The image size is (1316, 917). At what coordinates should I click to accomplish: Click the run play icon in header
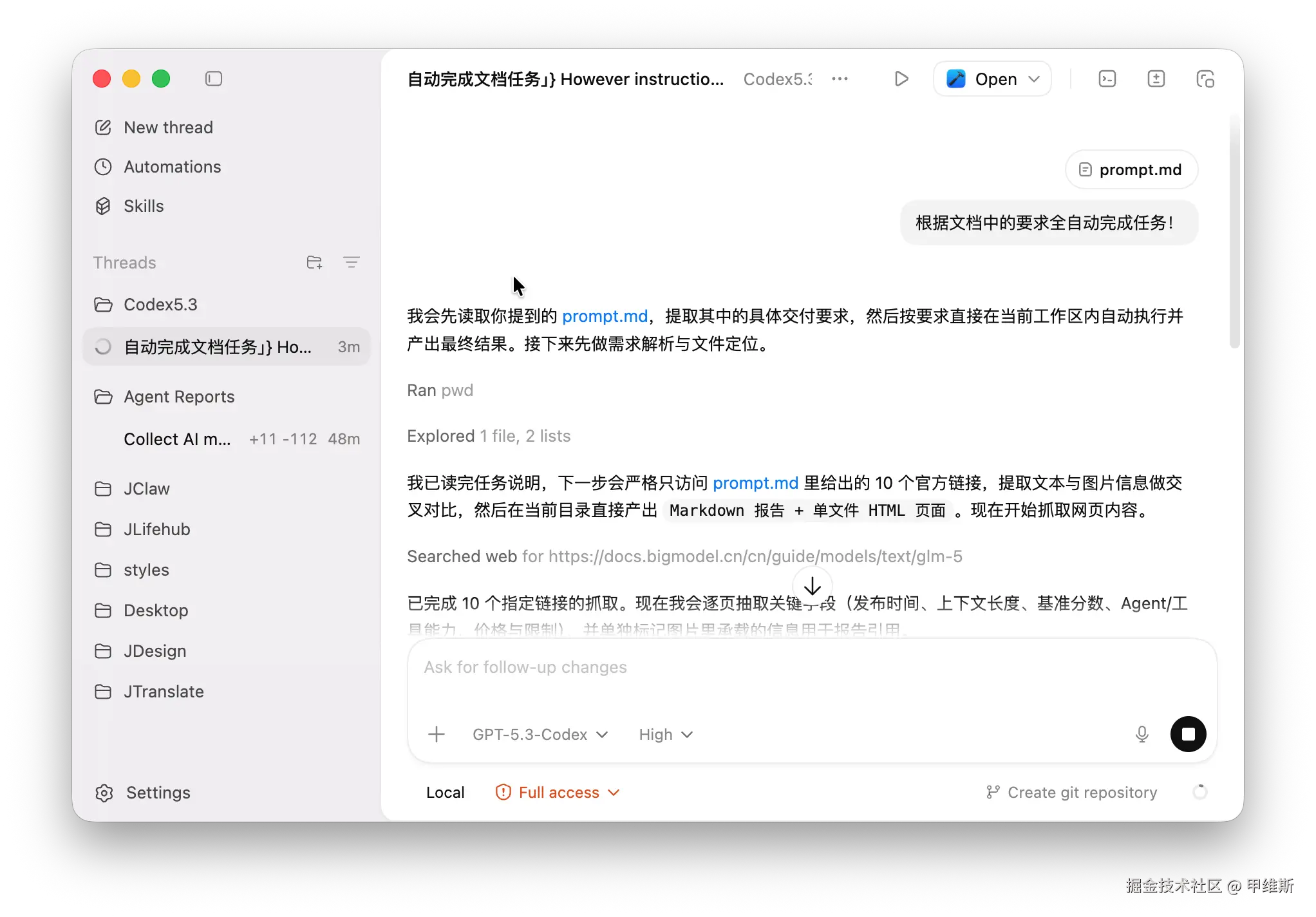click(901, 79)
